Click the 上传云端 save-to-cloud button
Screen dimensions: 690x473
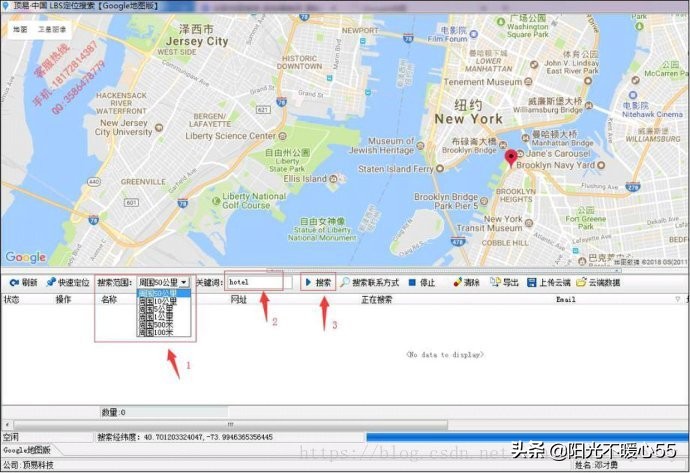[549, 282]
